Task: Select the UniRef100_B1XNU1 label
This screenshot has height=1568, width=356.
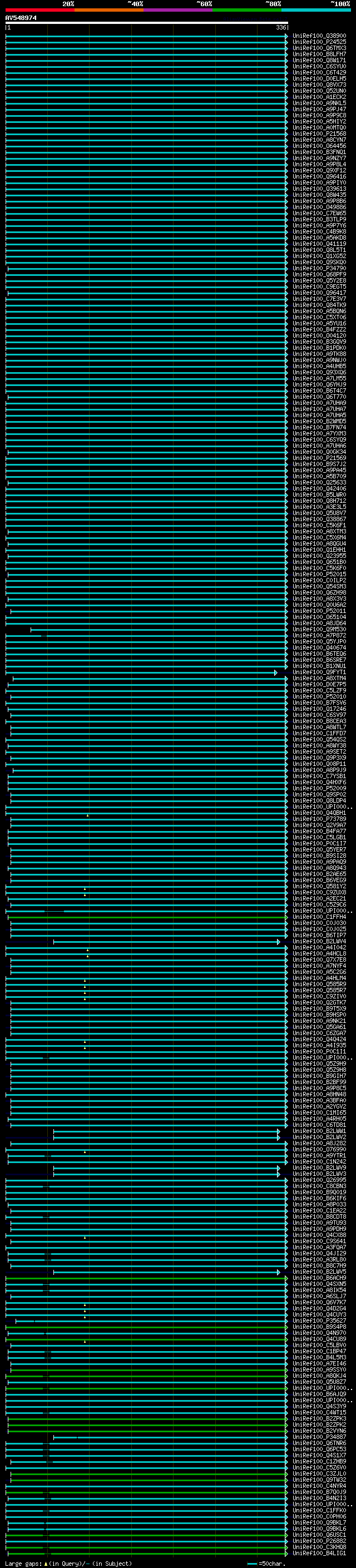Action: 319,666
